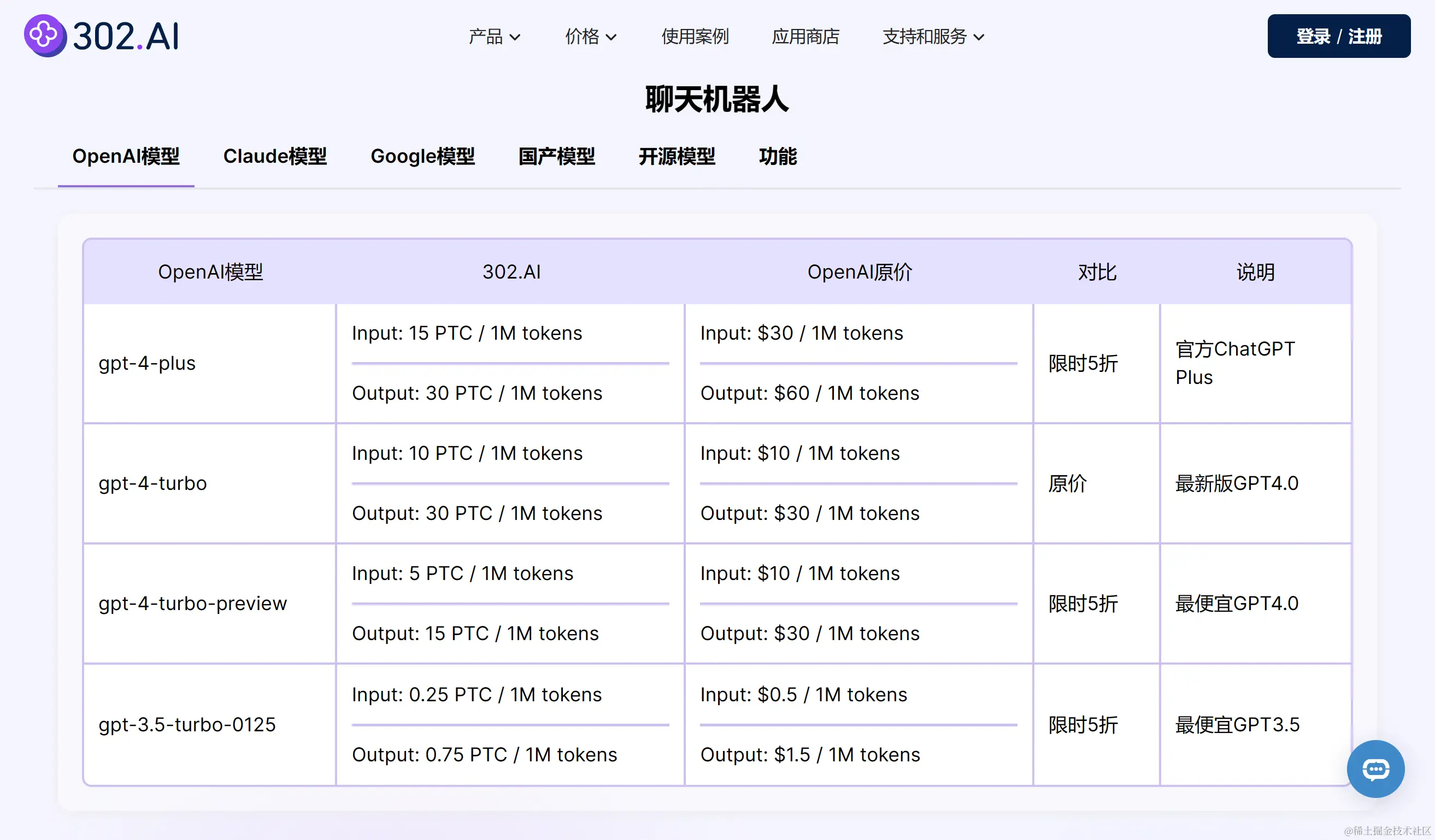Expand the 产品 dropdown chevron

pyautogui.click(x=515, y=38)
